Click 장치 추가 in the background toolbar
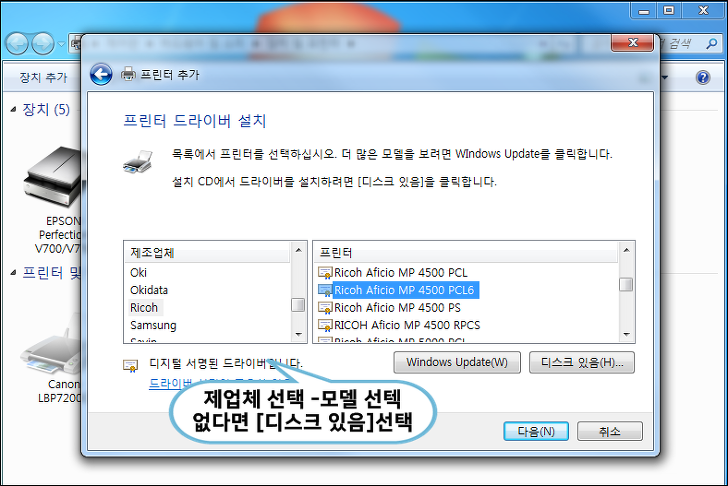This screenshot has height=486, width=728. (x=43, y=77)
